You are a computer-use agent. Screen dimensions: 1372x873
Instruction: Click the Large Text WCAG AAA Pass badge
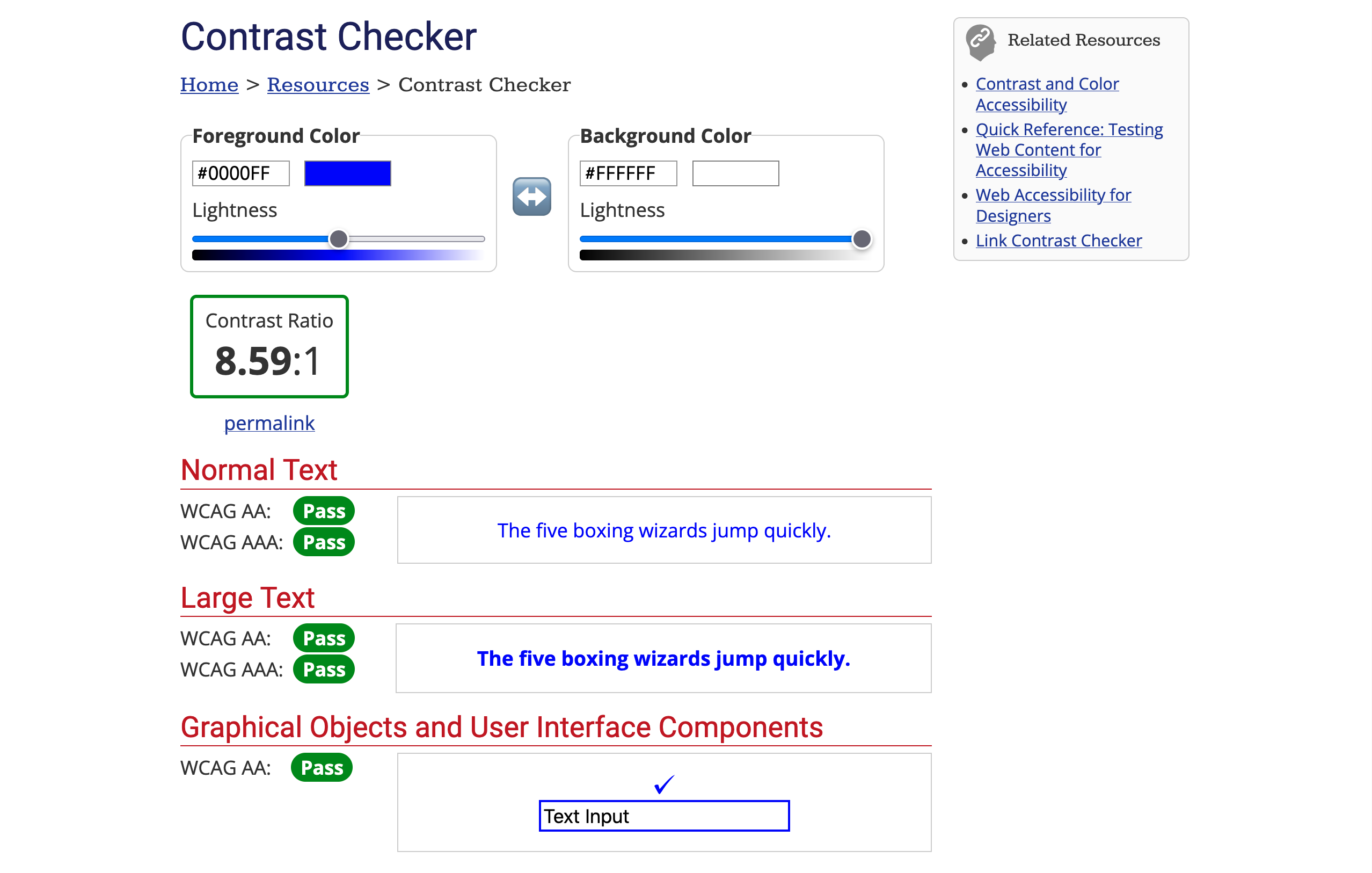(x=323, y=669)
